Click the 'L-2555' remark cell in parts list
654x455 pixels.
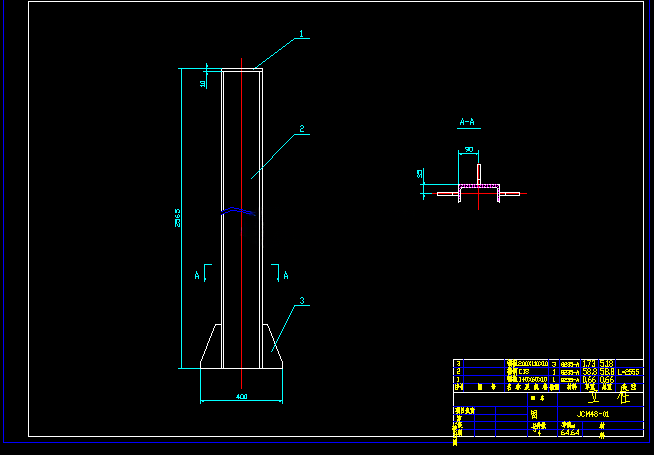click(629, 372)
